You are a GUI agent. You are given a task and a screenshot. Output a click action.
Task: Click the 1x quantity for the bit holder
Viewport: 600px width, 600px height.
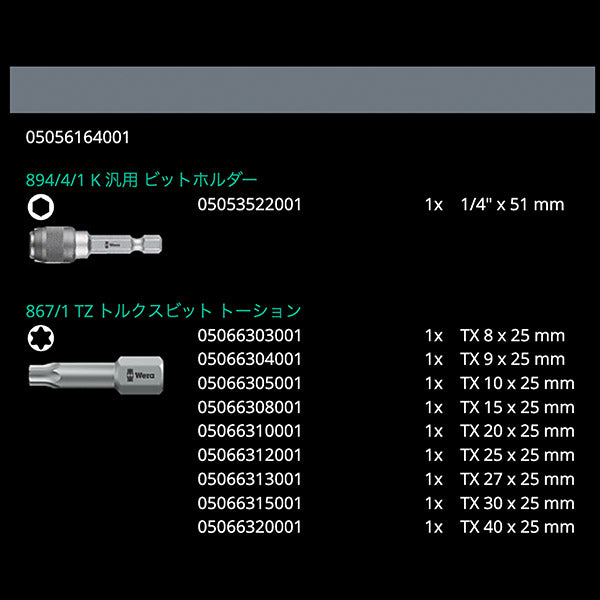pos(434,205)
